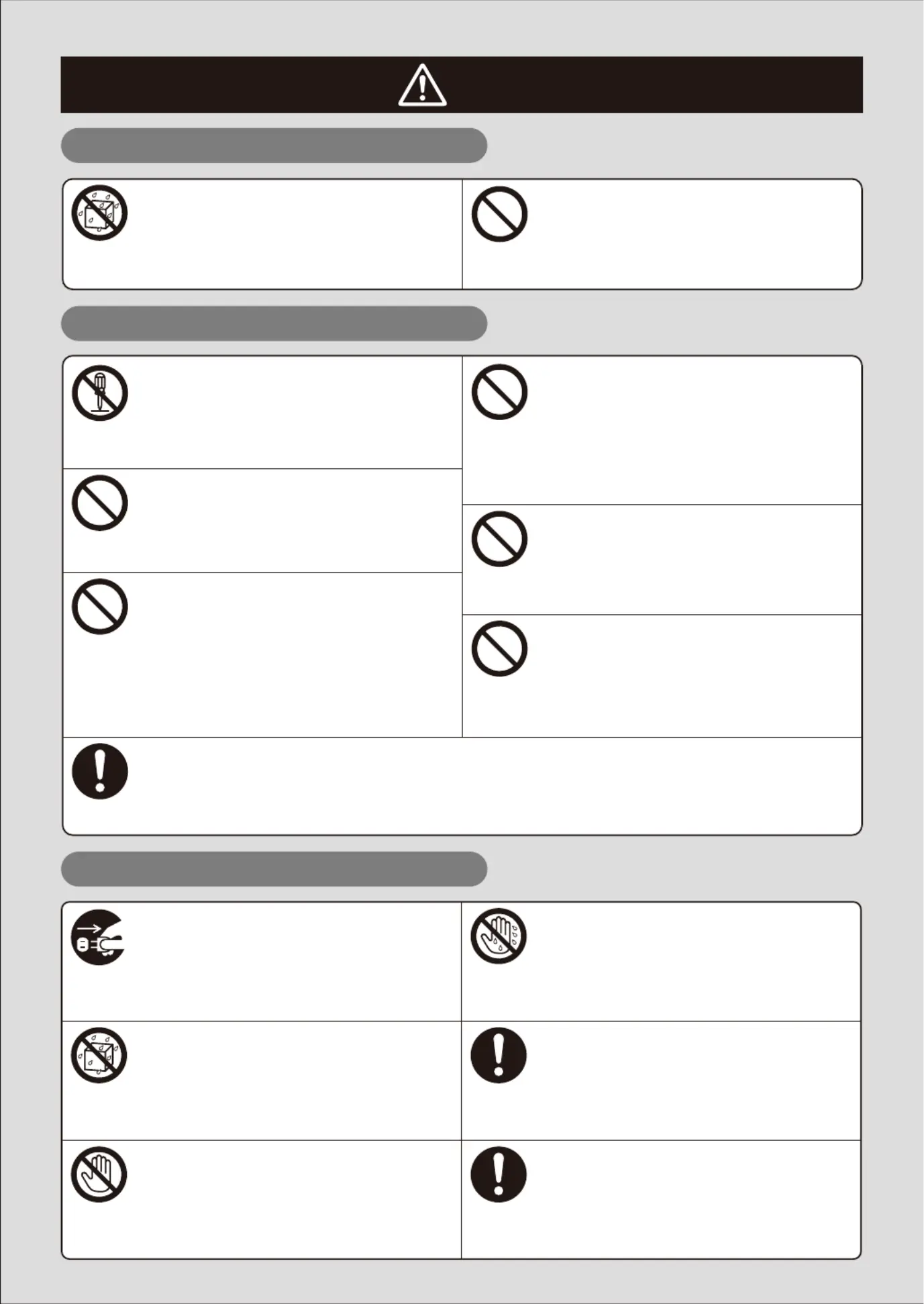Select prohibition icon above the full-width exclamation row on left
The image size is (924, 1304).
tap(100, 607)
